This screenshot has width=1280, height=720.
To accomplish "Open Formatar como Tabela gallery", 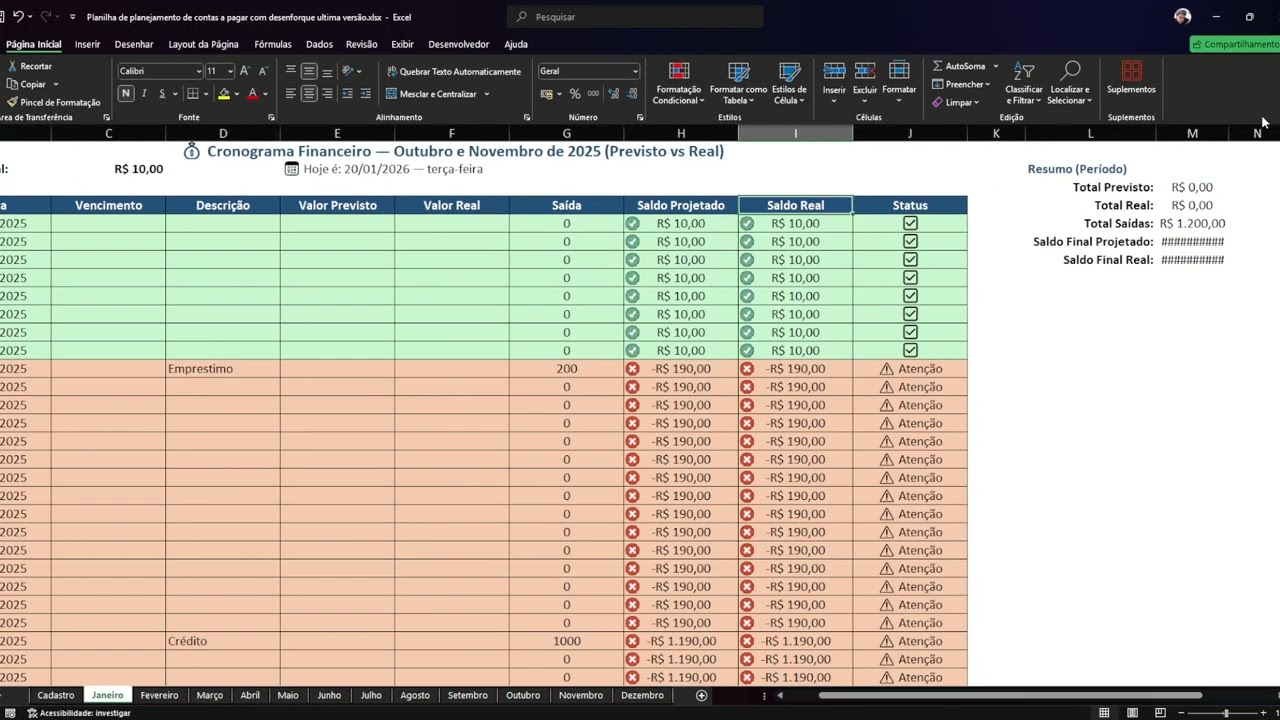I will tap(738, 83).
